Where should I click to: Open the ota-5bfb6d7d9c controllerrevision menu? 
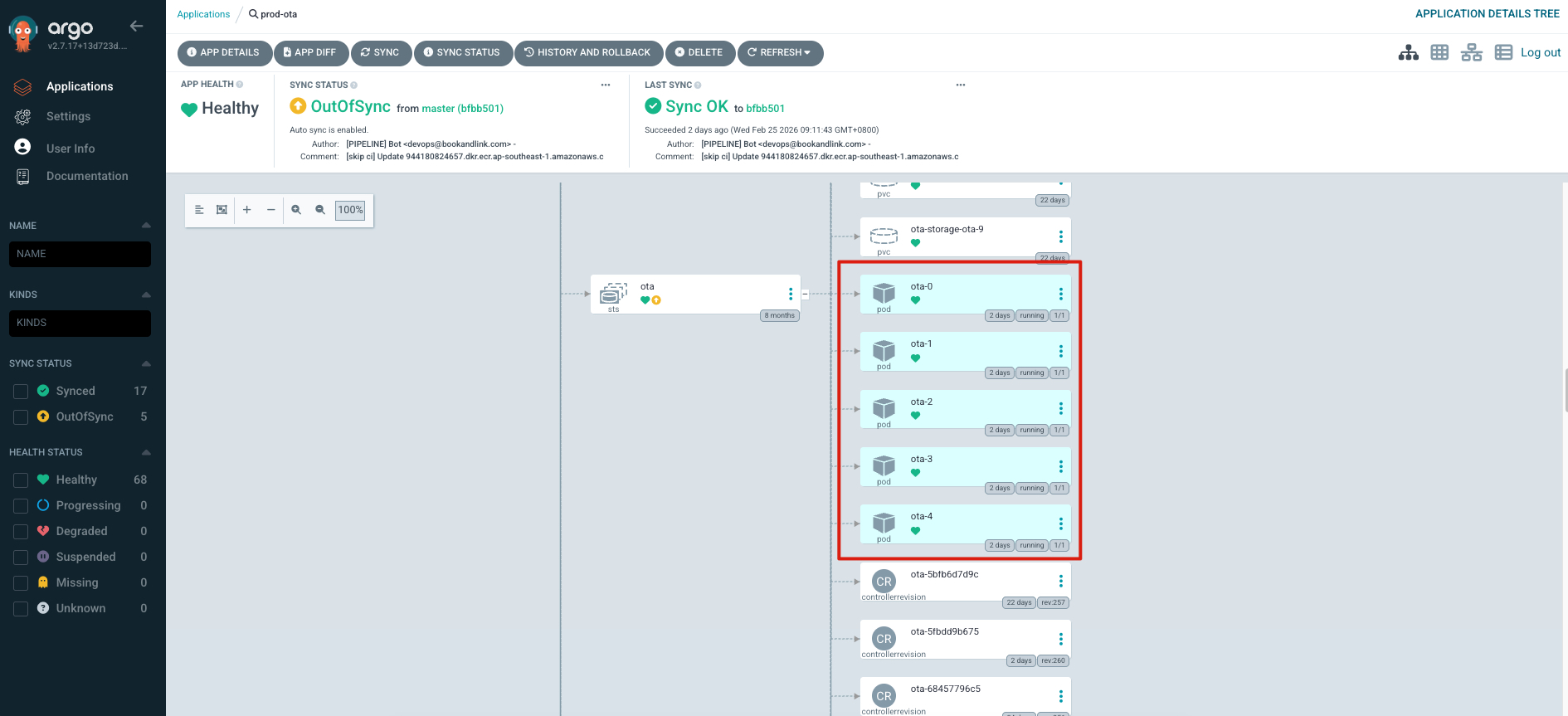click(1060, 581)
